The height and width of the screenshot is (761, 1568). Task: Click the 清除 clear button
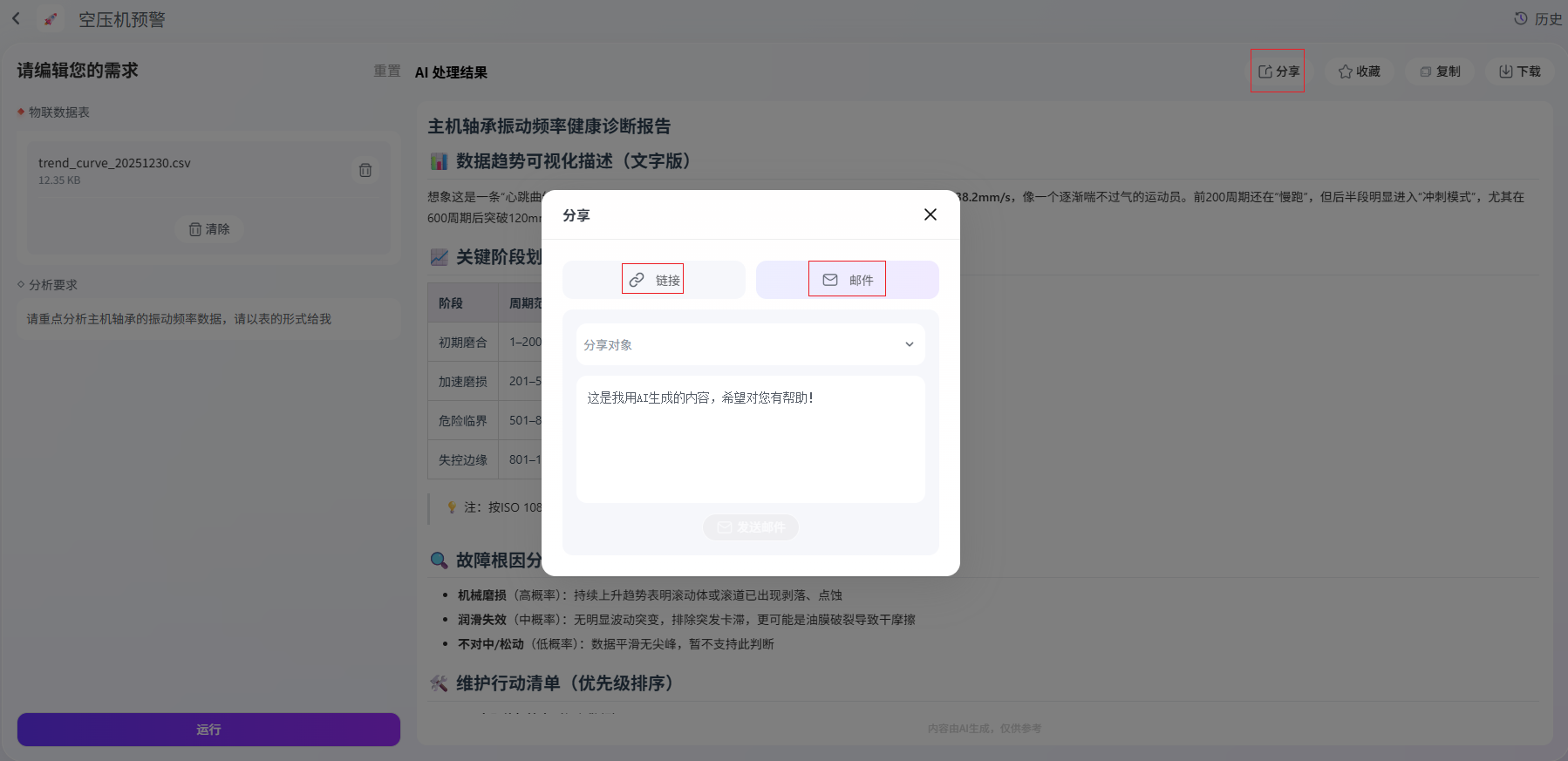(x=209, y=229)
